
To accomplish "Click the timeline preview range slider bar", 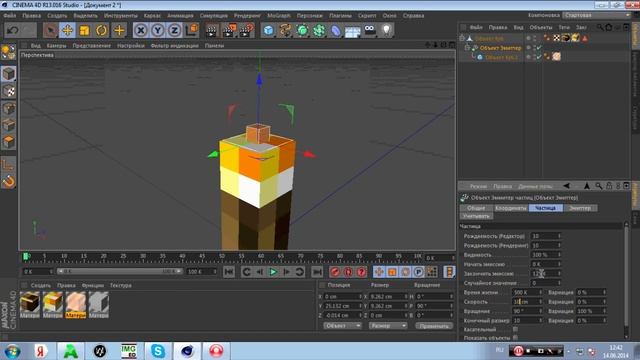I will click(120, 271).
